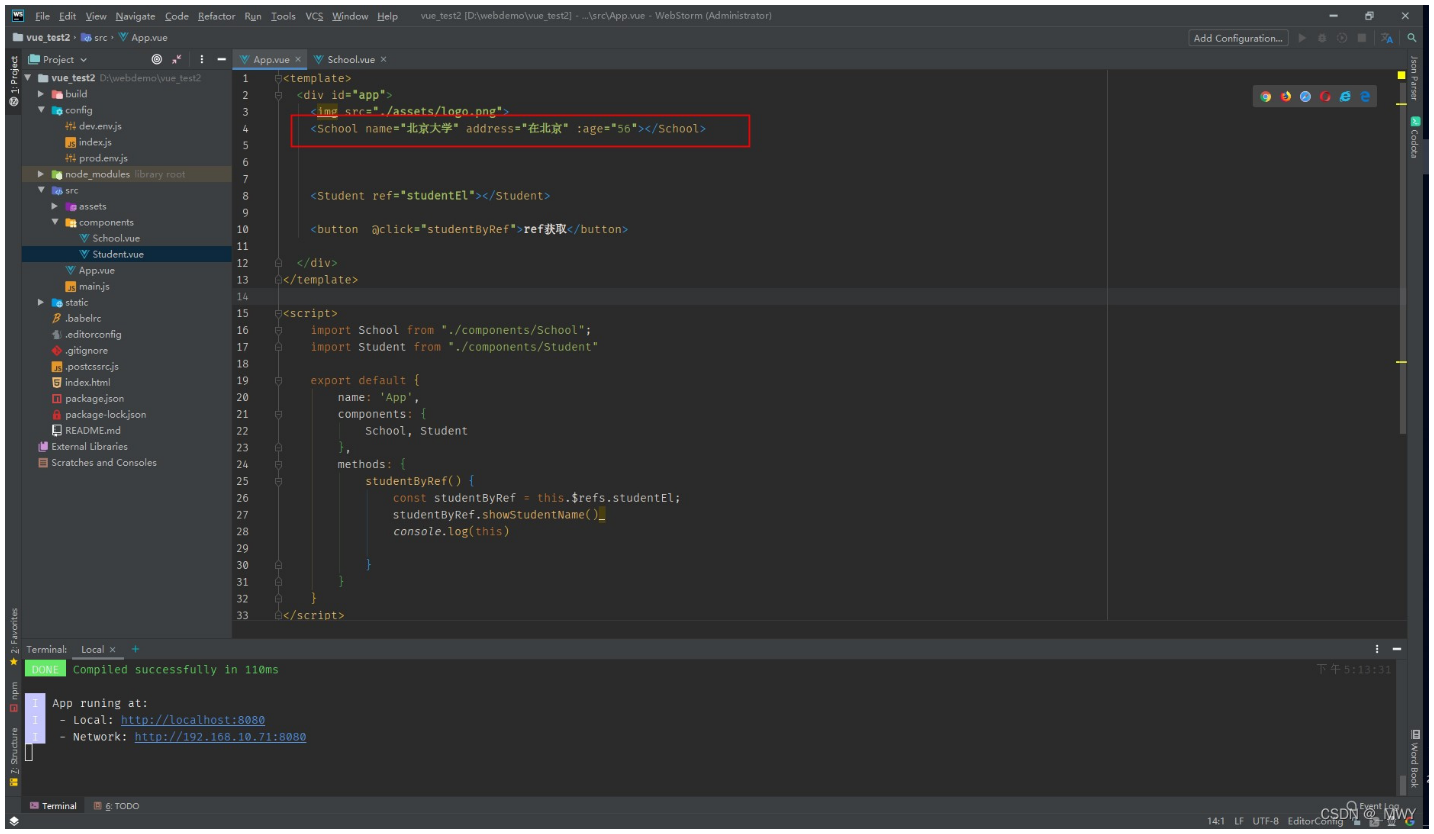Click the Translate icon in toolbar
Image resolution: width=1434 pixels, height=834 pixels.
pos(1388,38)
